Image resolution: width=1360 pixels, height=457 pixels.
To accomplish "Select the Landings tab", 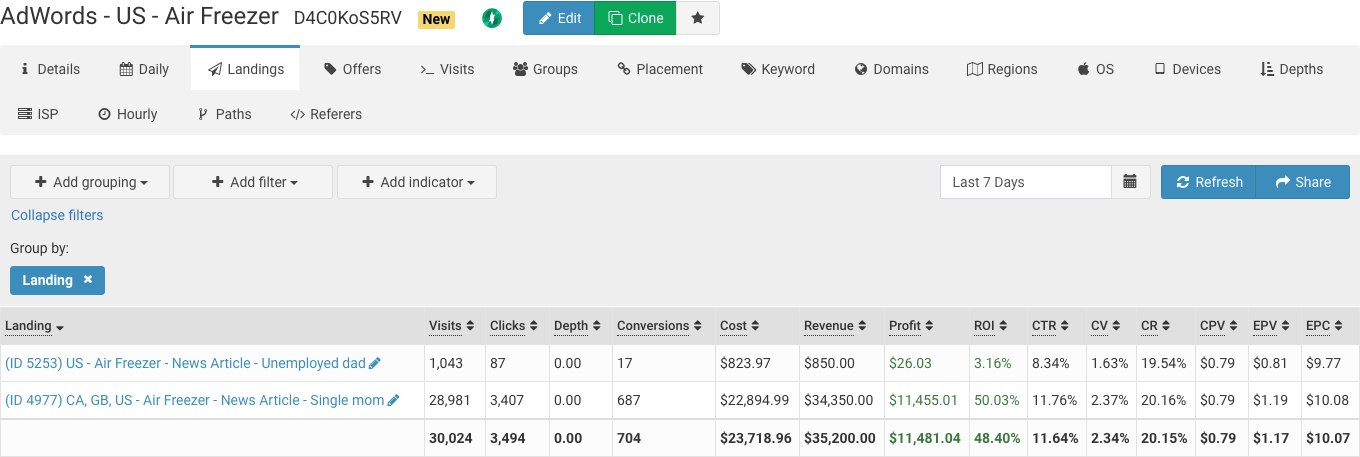I will pyautogui.click(x=245, y=69).
